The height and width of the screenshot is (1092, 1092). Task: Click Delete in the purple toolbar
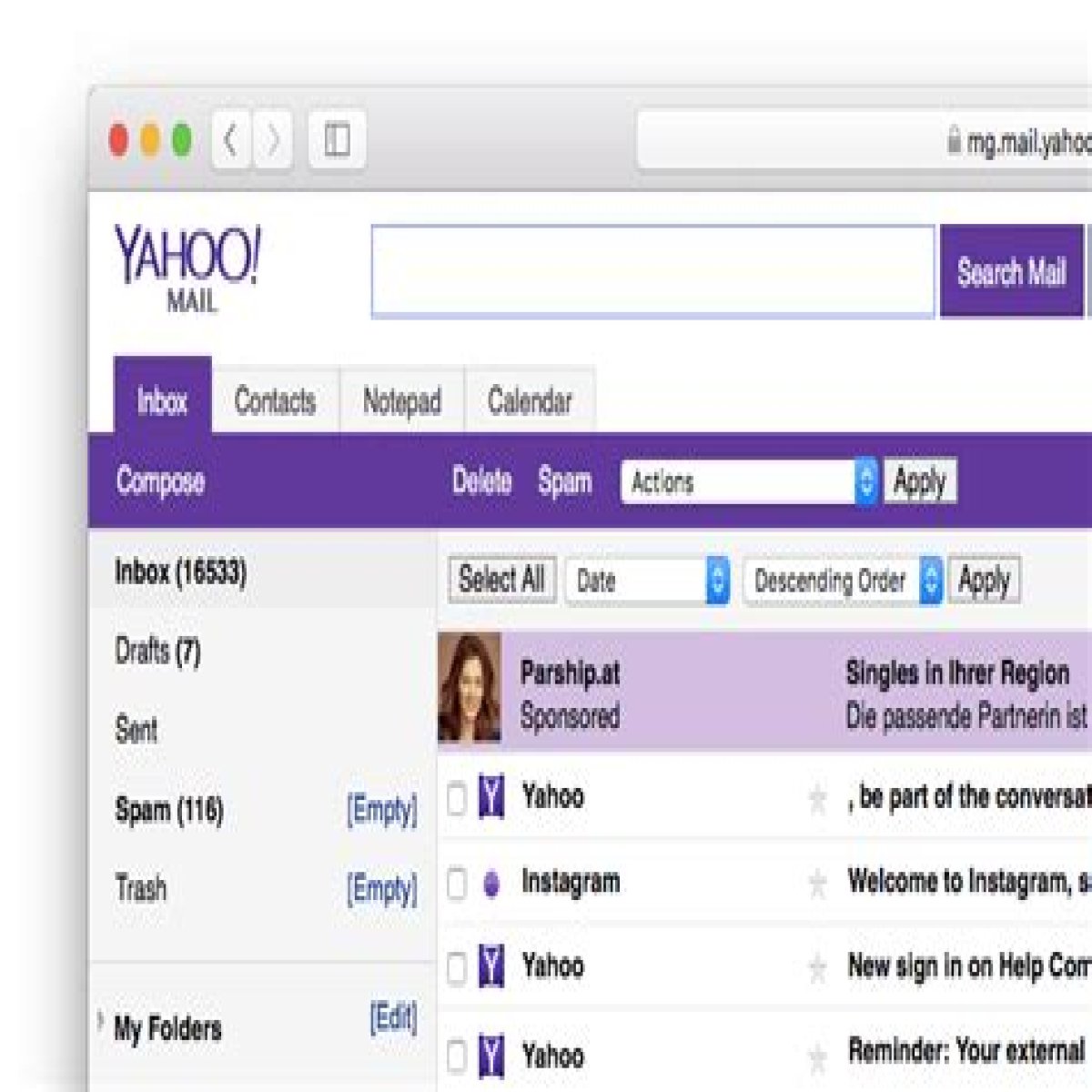click(482, 481)
